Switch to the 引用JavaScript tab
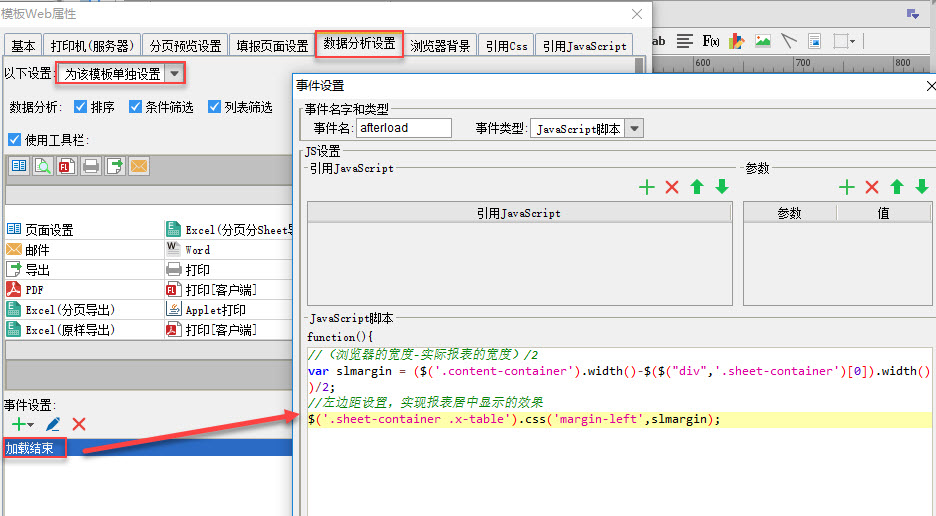 point(584,45)
